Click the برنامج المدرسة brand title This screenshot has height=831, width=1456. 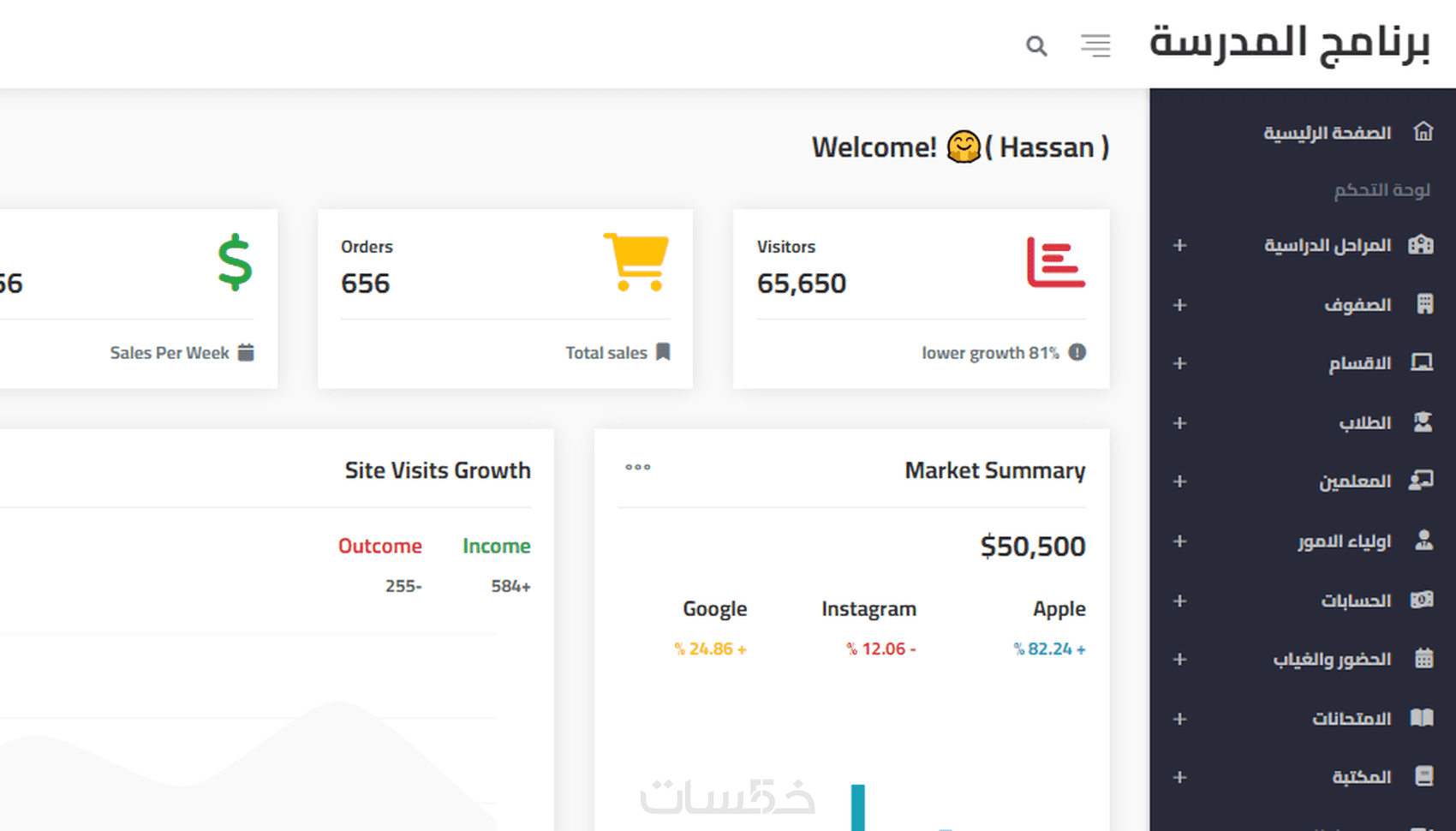coord(1289,43)
